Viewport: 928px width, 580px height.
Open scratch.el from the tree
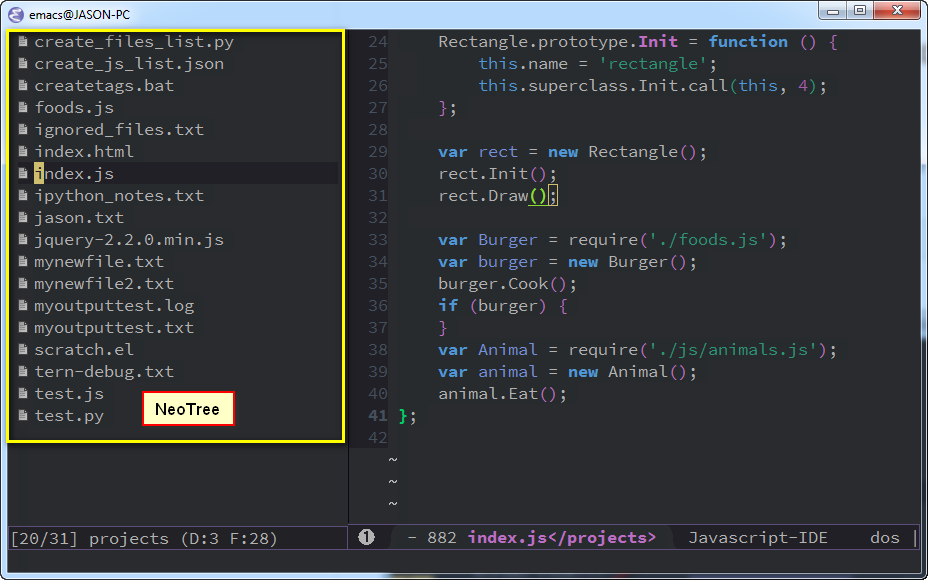coord(84,349)
